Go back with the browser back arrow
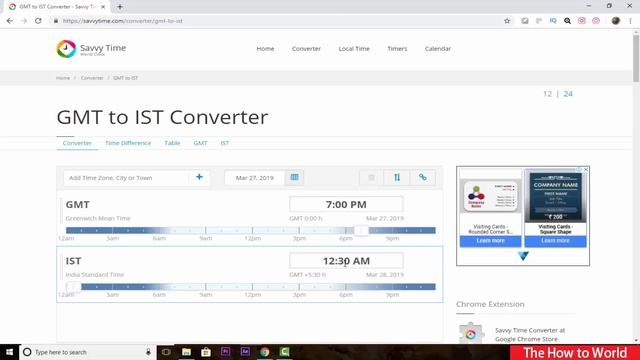Image resolution: width=640 pixels, height=360 pixels. point(10,21)
